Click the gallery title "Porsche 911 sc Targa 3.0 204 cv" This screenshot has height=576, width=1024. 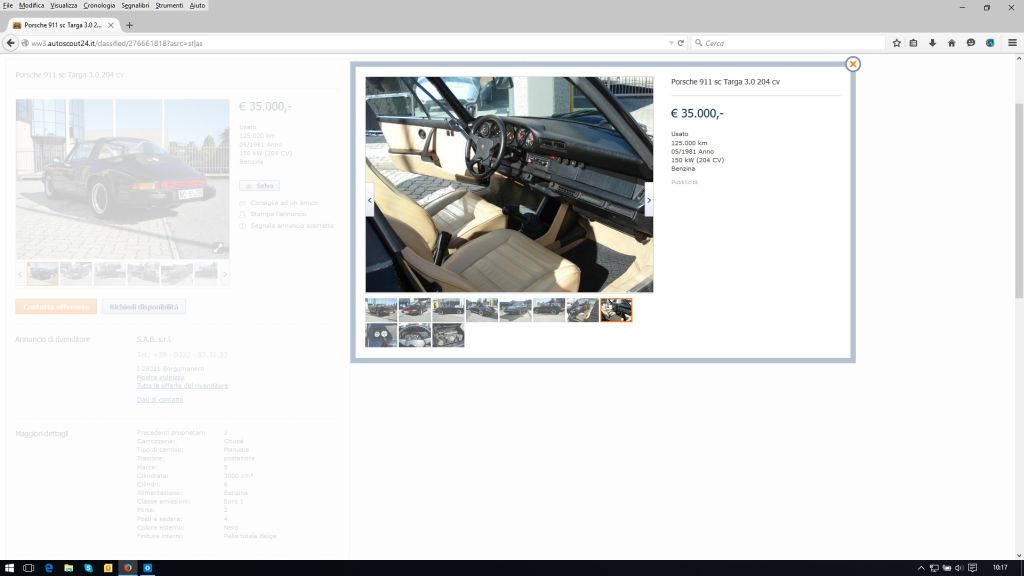[x=725, y=82]
